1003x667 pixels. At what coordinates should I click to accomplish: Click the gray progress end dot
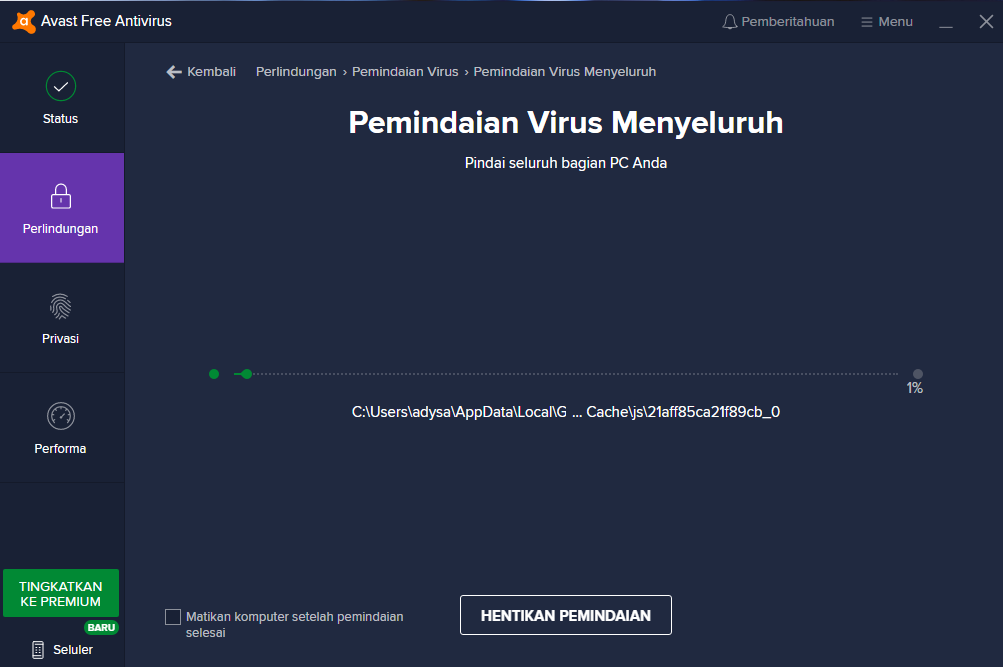tap(918, 374)
